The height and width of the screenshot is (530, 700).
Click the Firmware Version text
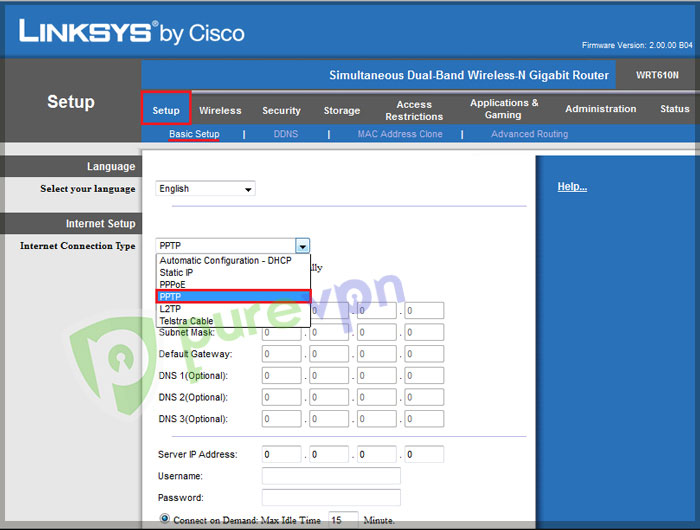click(x=637, y=45)
